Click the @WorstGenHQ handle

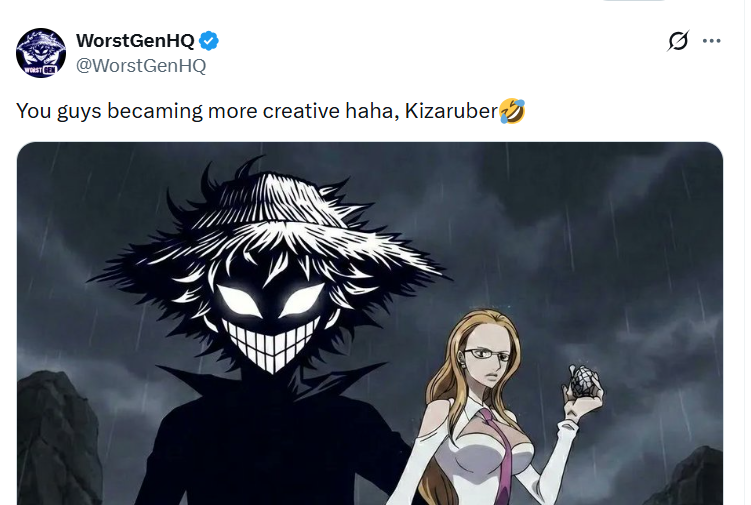(141, 66)
